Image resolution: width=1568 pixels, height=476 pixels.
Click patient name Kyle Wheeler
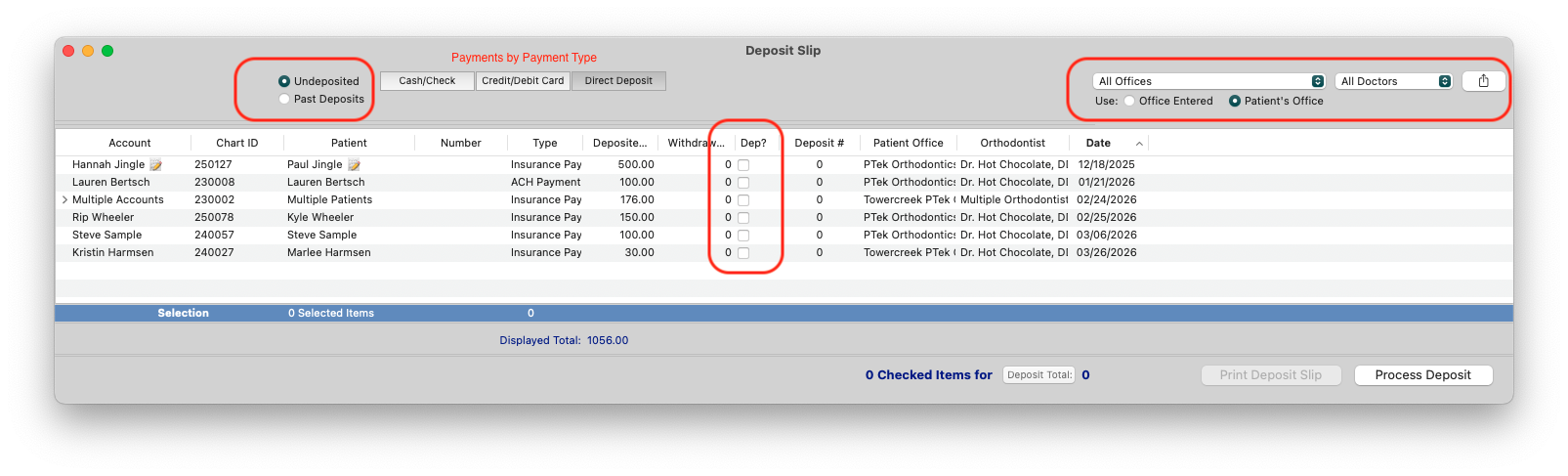coord(320,218)
